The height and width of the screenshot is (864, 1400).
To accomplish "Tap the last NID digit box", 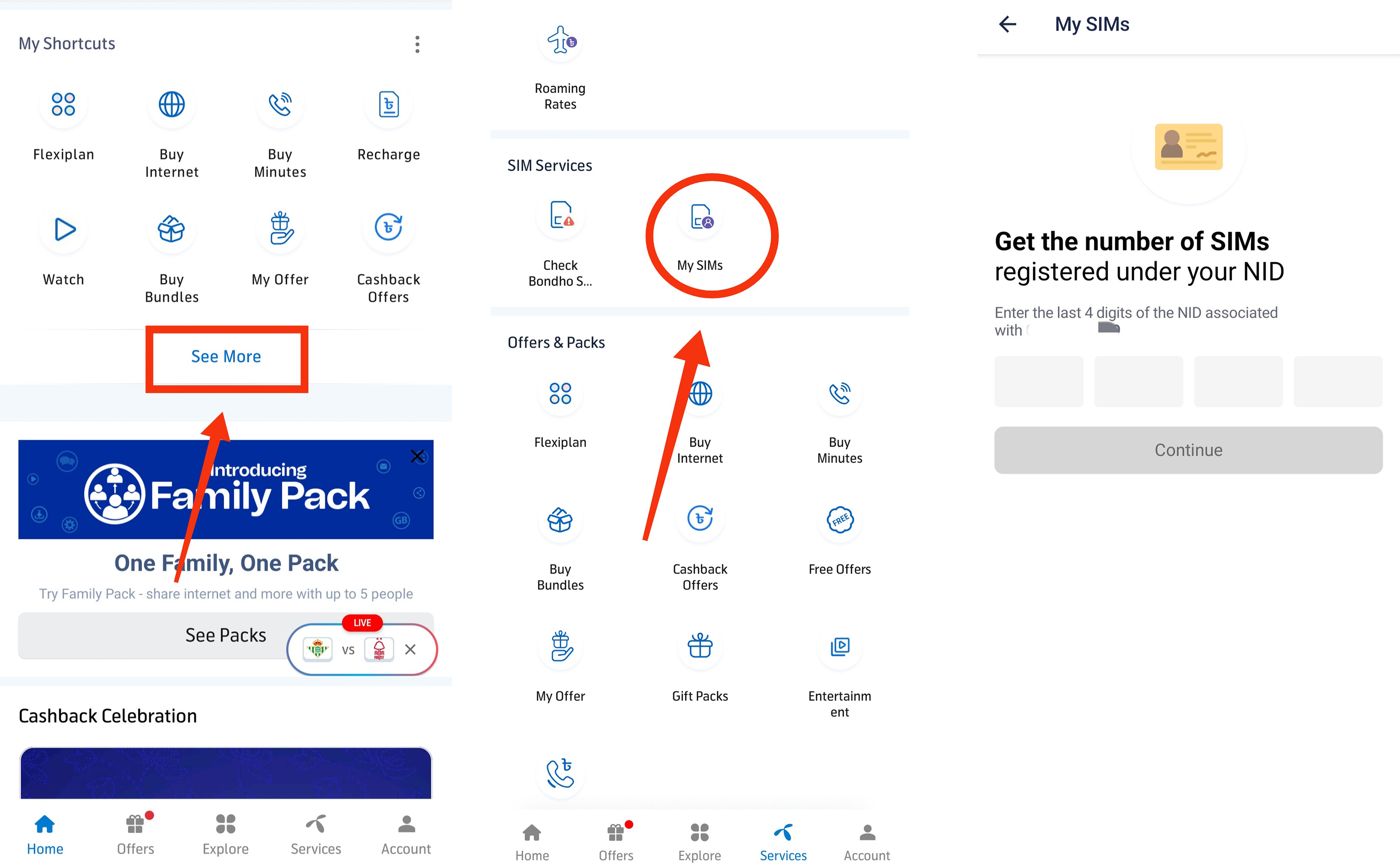I will [x=1338, y=382].
